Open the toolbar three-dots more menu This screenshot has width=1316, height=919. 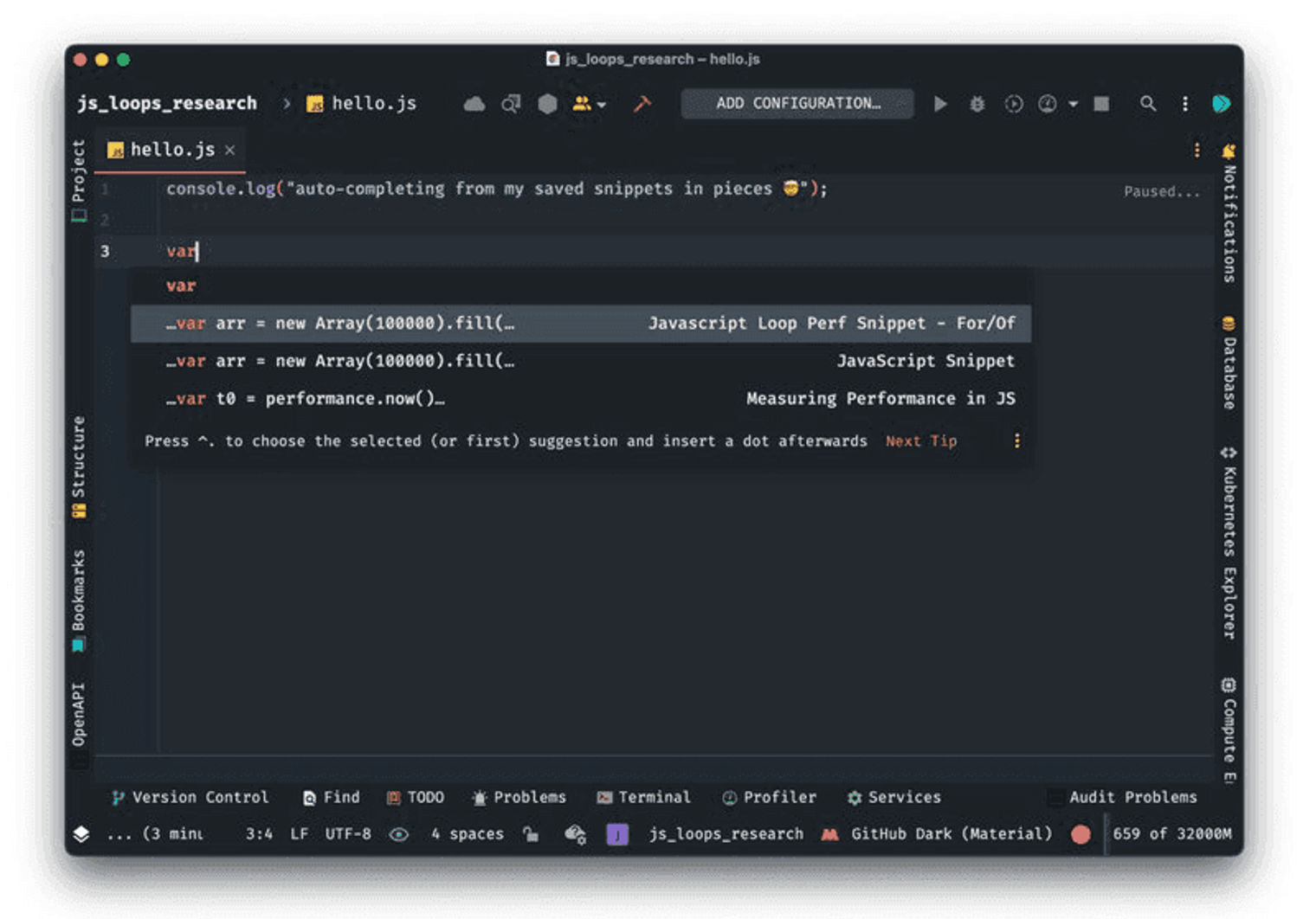click(1185, 104)
